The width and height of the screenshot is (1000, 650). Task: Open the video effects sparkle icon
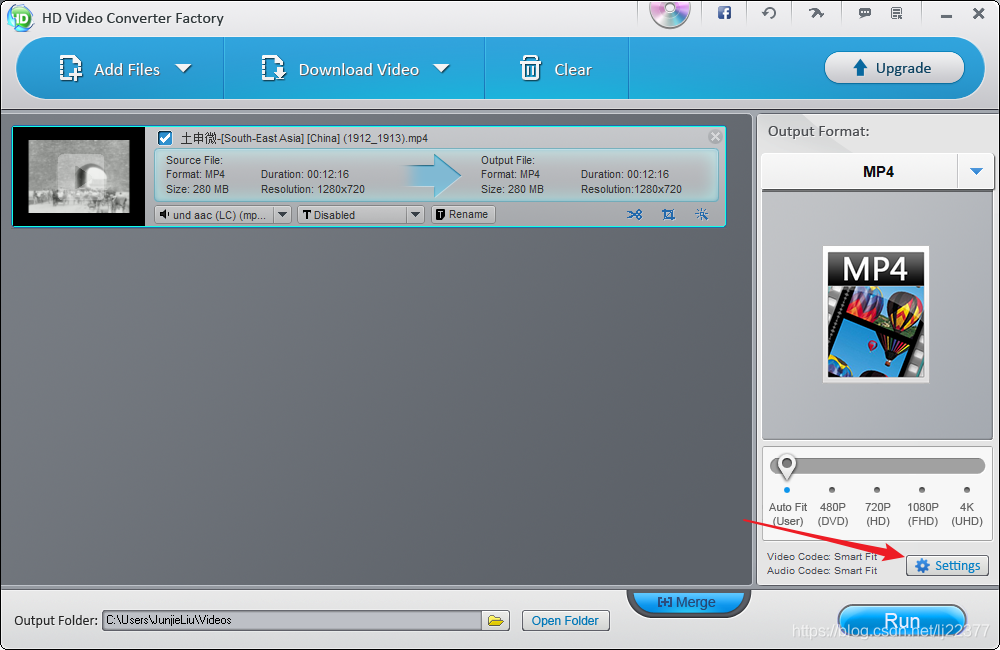point(702,214)
